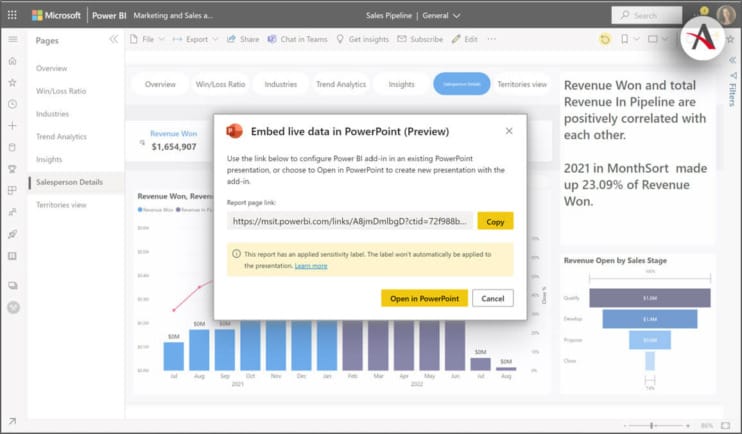742x434 pixels.
Task: Open Workspaces icon in left sidebar
Action: [x=13, y=285]
